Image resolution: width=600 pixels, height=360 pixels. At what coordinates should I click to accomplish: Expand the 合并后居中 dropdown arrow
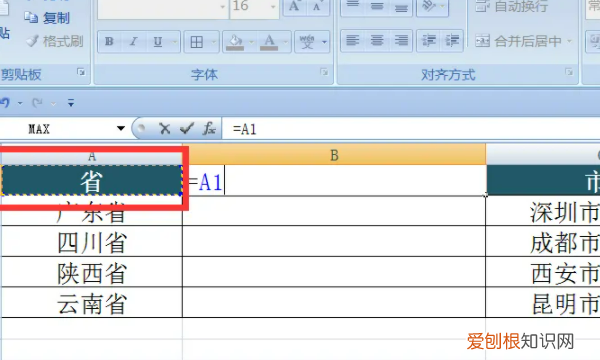click(x=569, y=41)
